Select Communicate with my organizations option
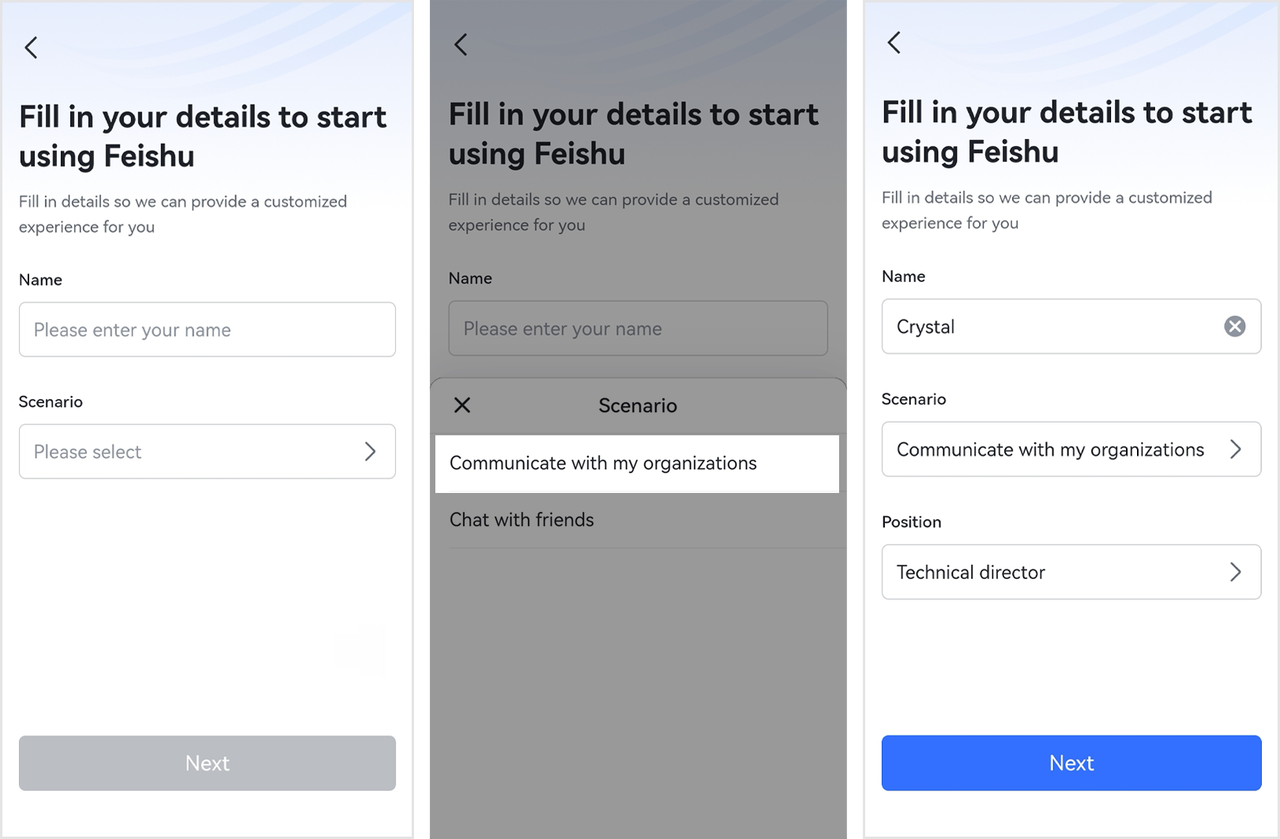 tap(637, 463)
